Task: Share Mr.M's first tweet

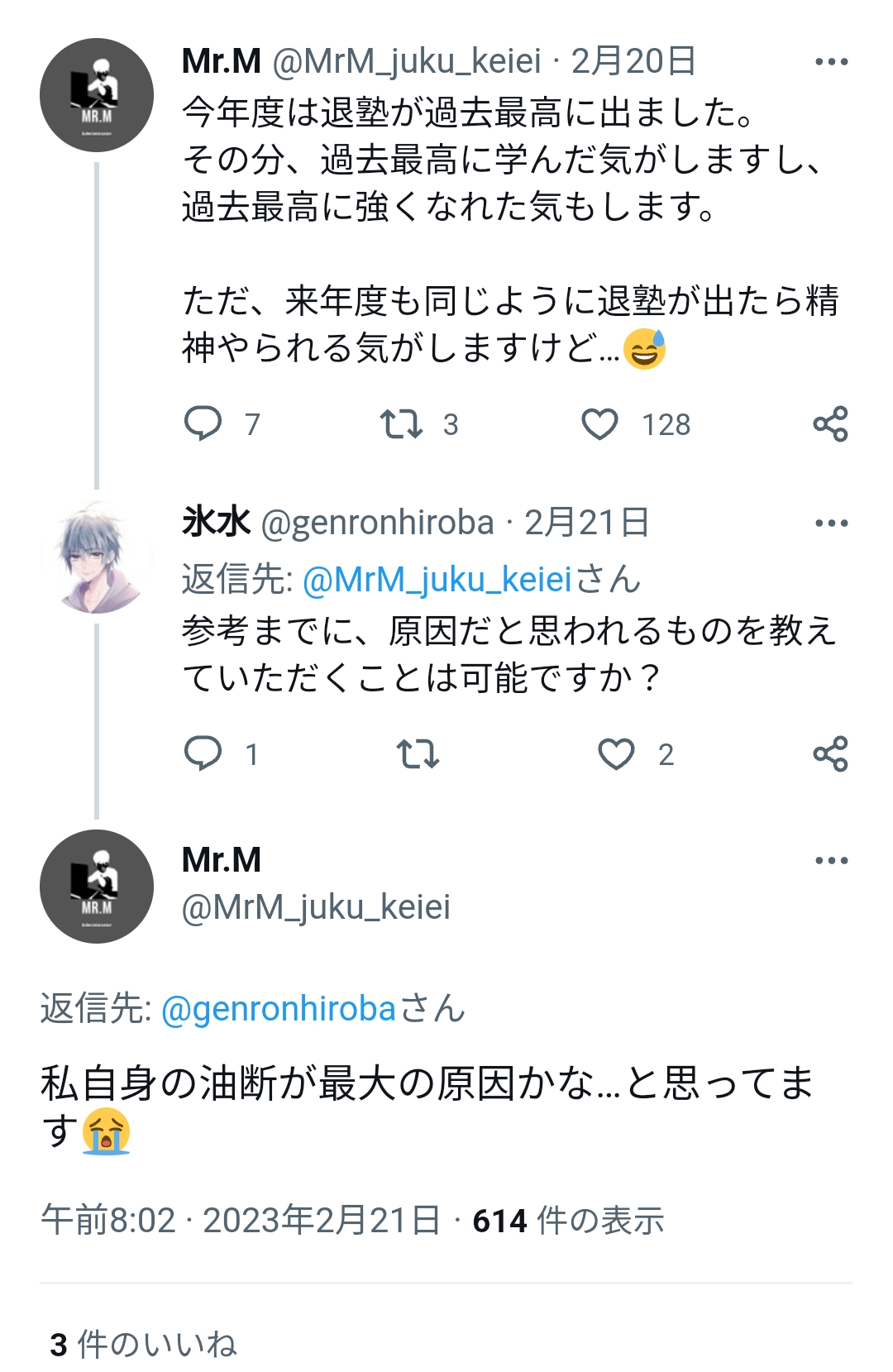Action: tap(830, 424)
